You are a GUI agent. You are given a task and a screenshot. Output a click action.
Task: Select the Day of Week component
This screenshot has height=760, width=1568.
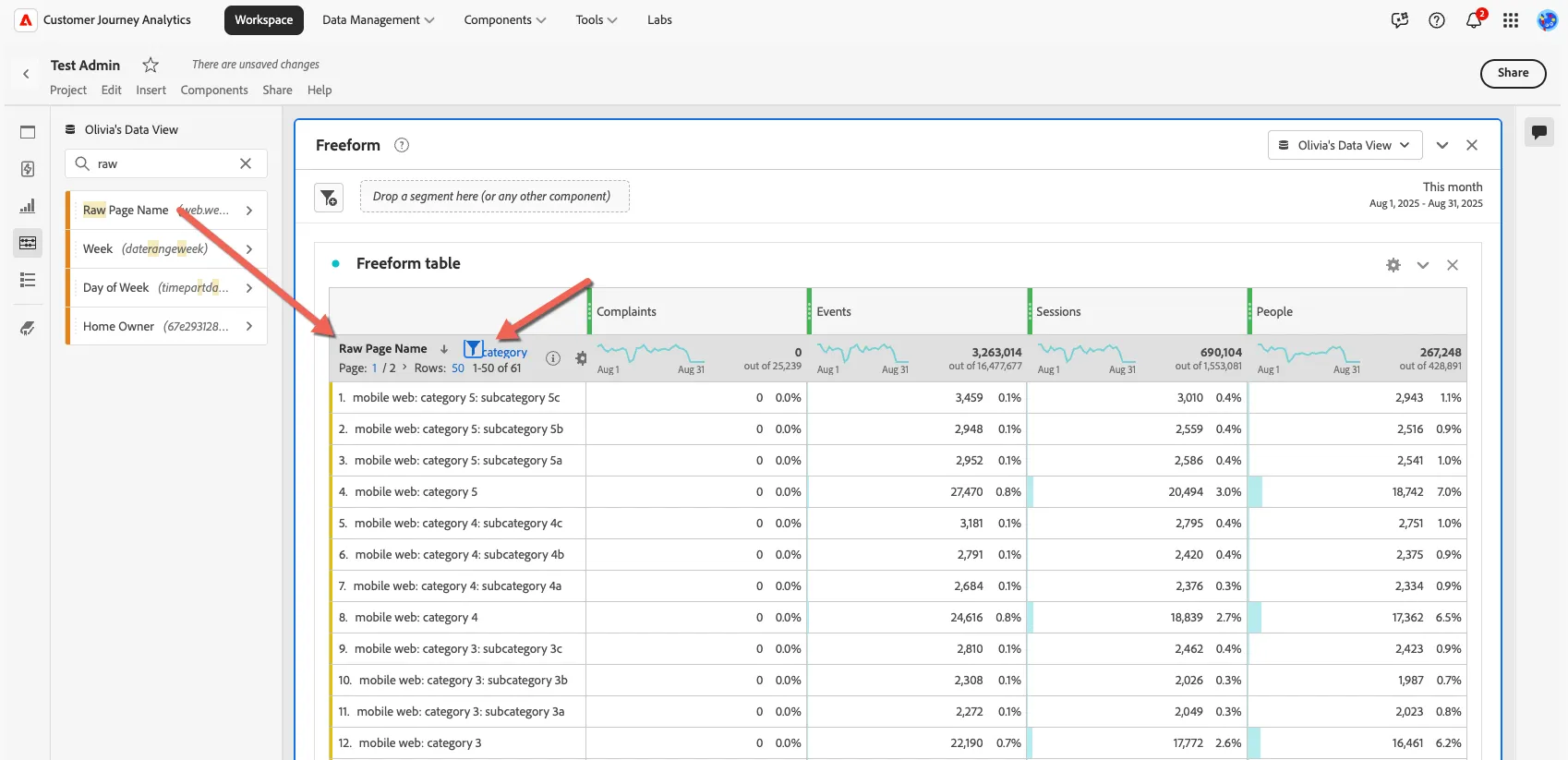coord(166,288)
